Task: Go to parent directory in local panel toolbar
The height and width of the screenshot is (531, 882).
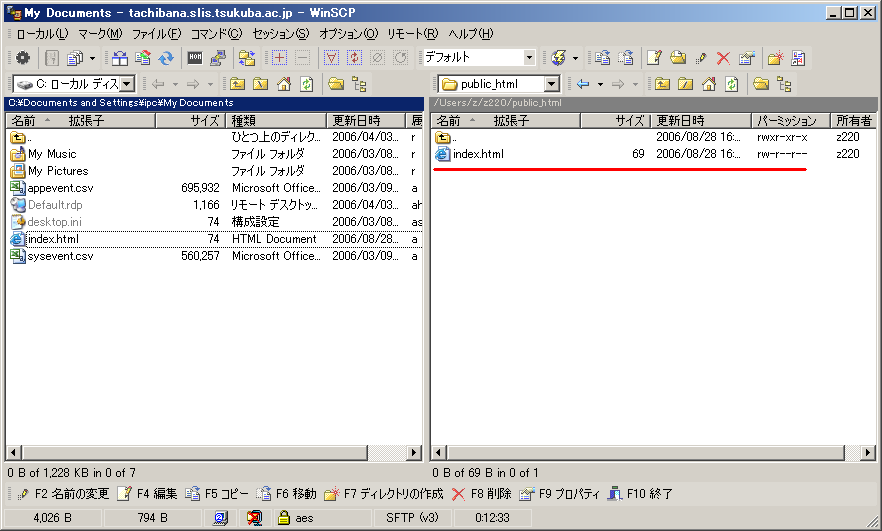Action: (x=237, y=84)
